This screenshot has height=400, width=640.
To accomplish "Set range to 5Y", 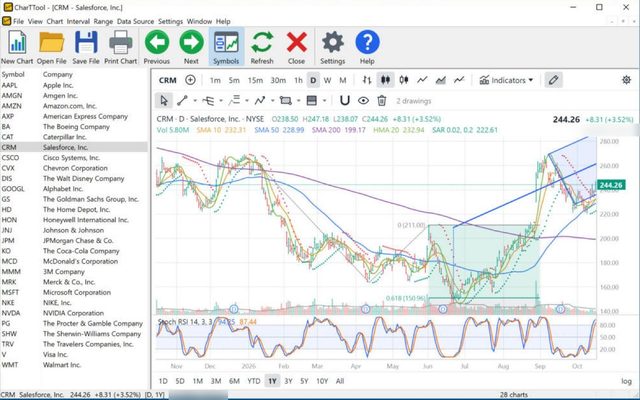I will (304, 381).
